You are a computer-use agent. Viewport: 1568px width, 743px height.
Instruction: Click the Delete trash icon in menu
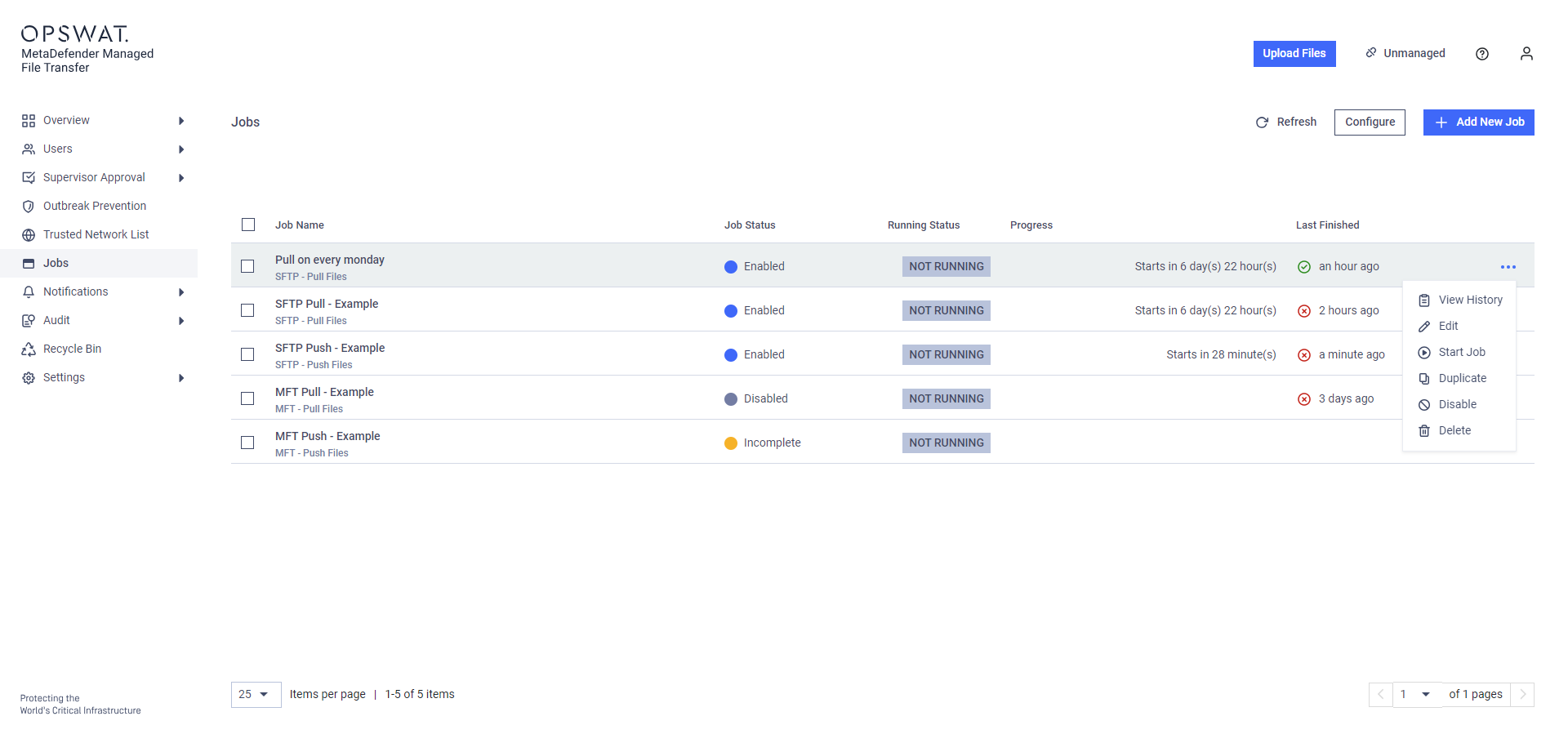[1424, 431]
